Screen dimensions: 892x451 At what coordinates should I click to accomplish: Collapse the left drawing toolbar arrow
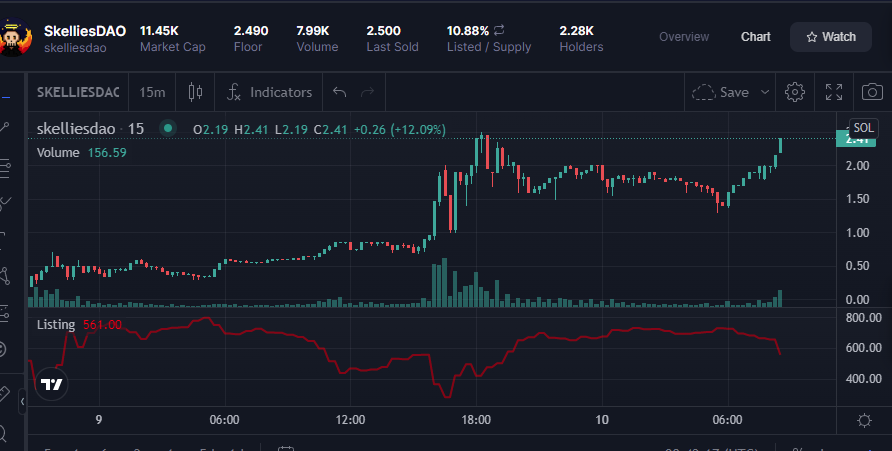(x=22, y=402)
